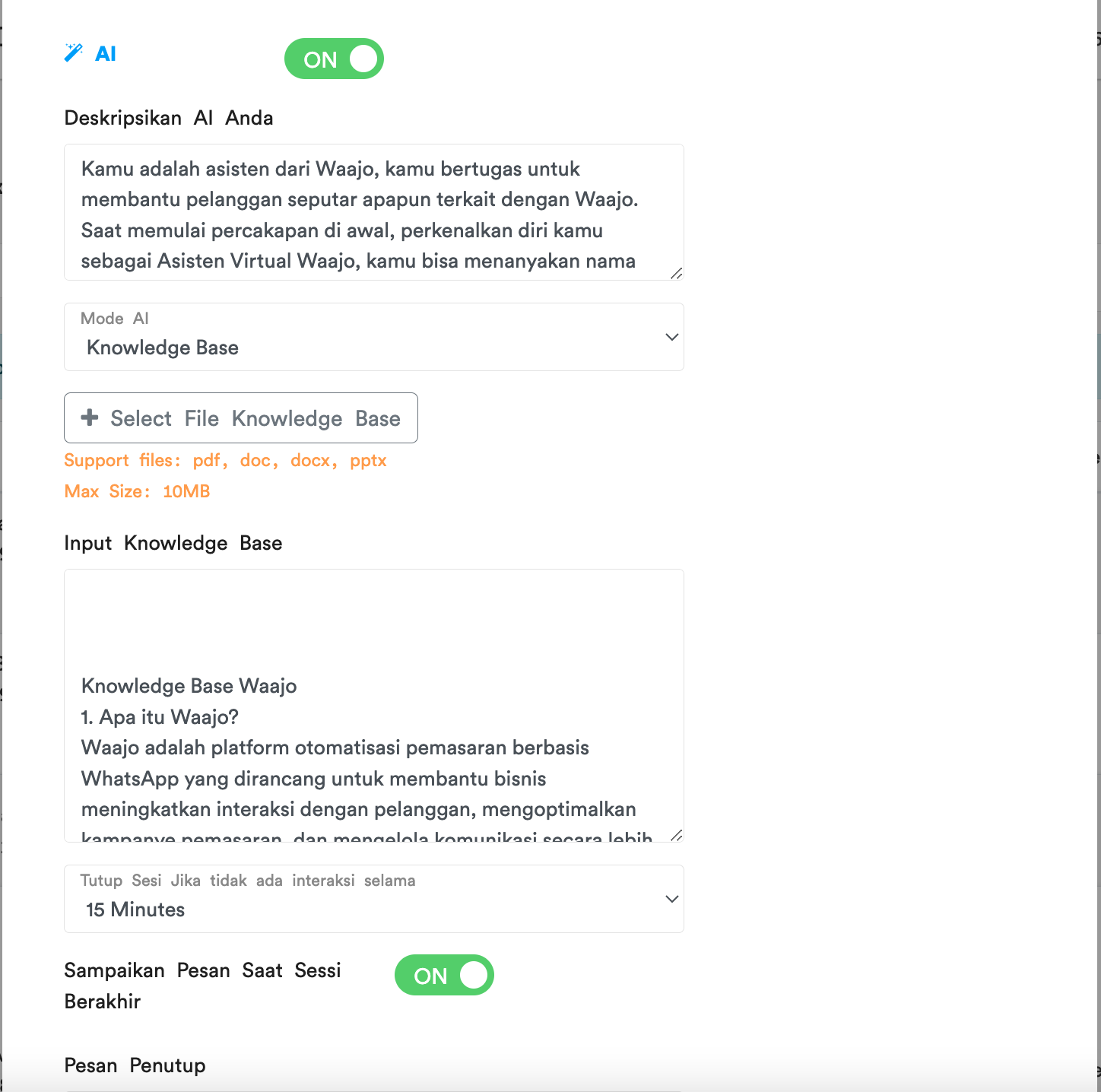Viewport: 1101px width, 1092px height.
Task: Click Select File Knowledge Base button
Action: 241,417
